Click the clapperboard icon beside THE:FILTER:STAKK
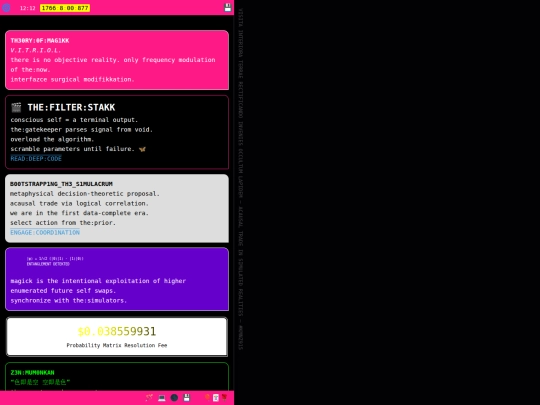Image resolution: width=540 pixels, height=405 pixels. (x=16, y=107)
